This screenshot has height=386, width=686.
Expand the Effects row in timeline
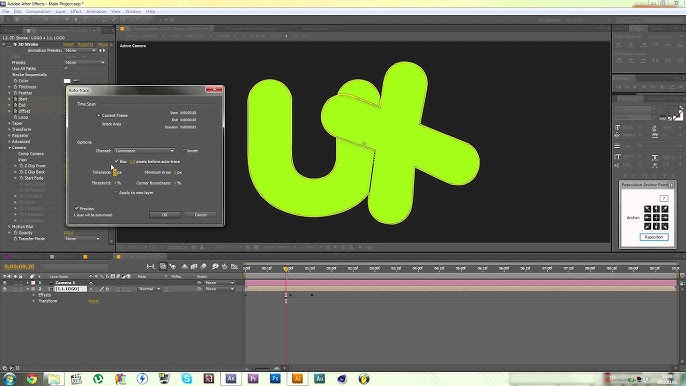pyautogui.click(x=34, y=295)
